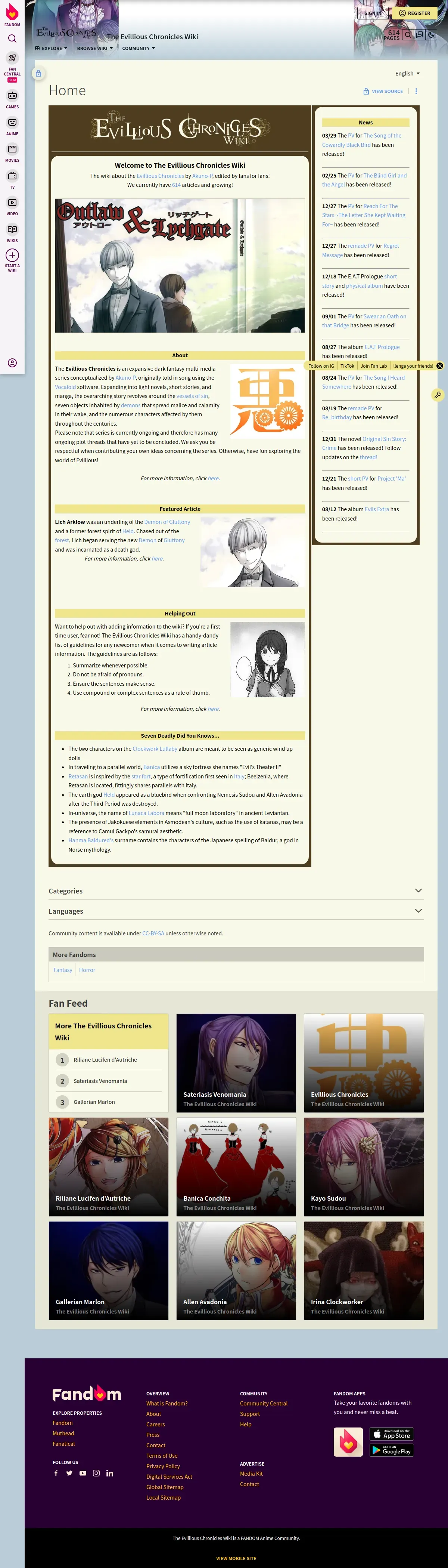Open Fandom YouTube channel icon
The width and height of the screenshot is (448, 1568).
[x=83, y=1473]
